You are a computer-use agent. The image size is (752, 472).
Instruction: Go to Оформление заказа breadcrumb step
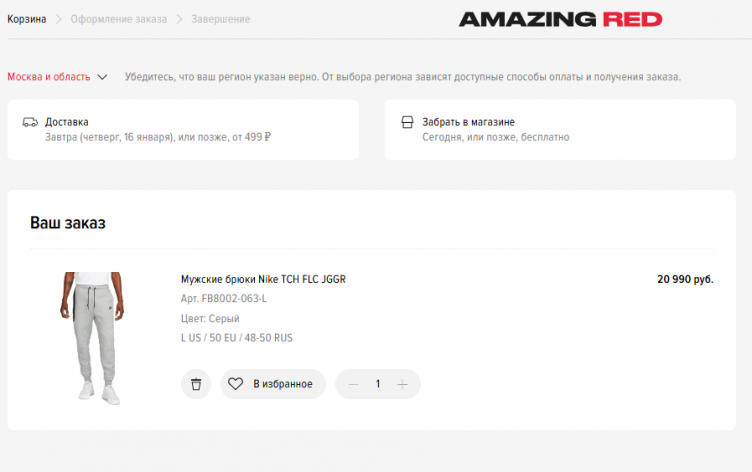(x=118, y=19)
